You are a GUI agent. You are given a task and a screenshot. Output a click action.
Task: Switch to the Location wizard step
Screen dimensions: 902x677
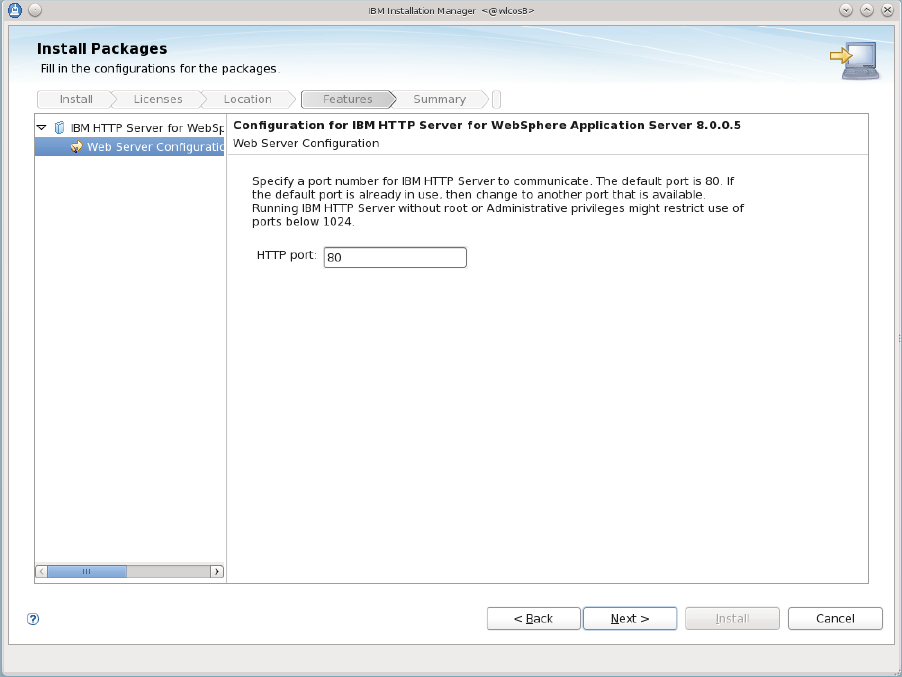point(247,99)
